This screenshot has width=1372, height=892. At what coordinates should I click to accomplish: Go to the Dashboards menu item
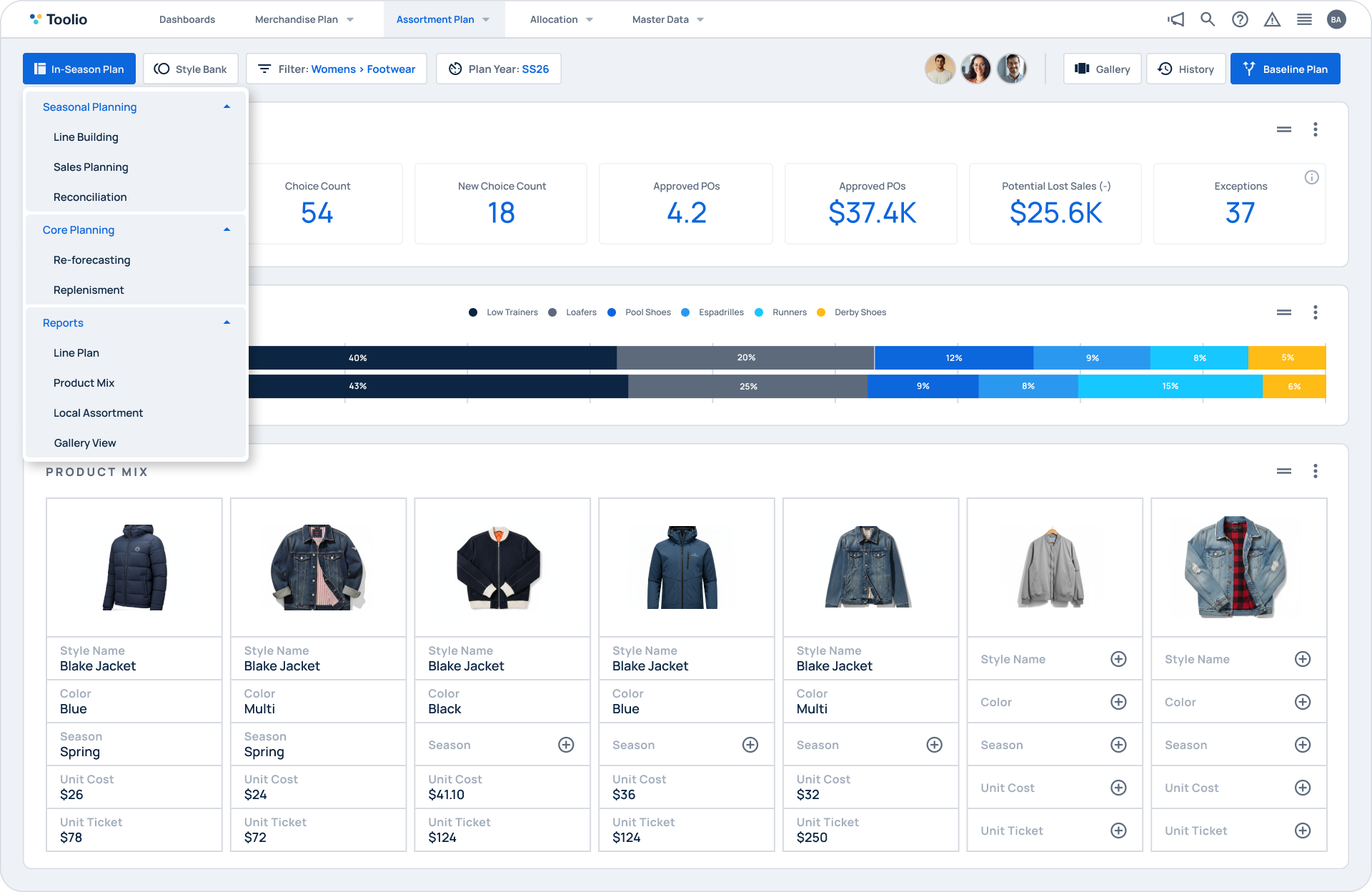tap(187, 19)
